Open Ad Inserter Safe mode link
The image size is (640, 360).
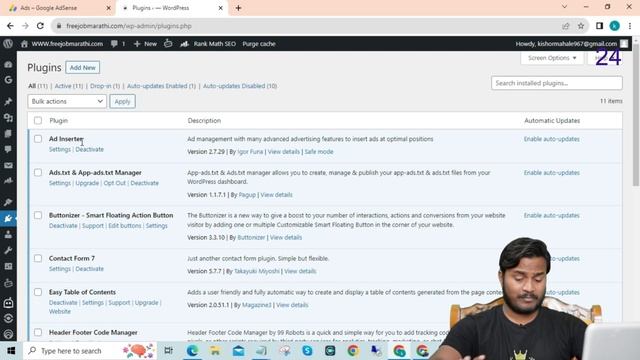coord(319,151)
